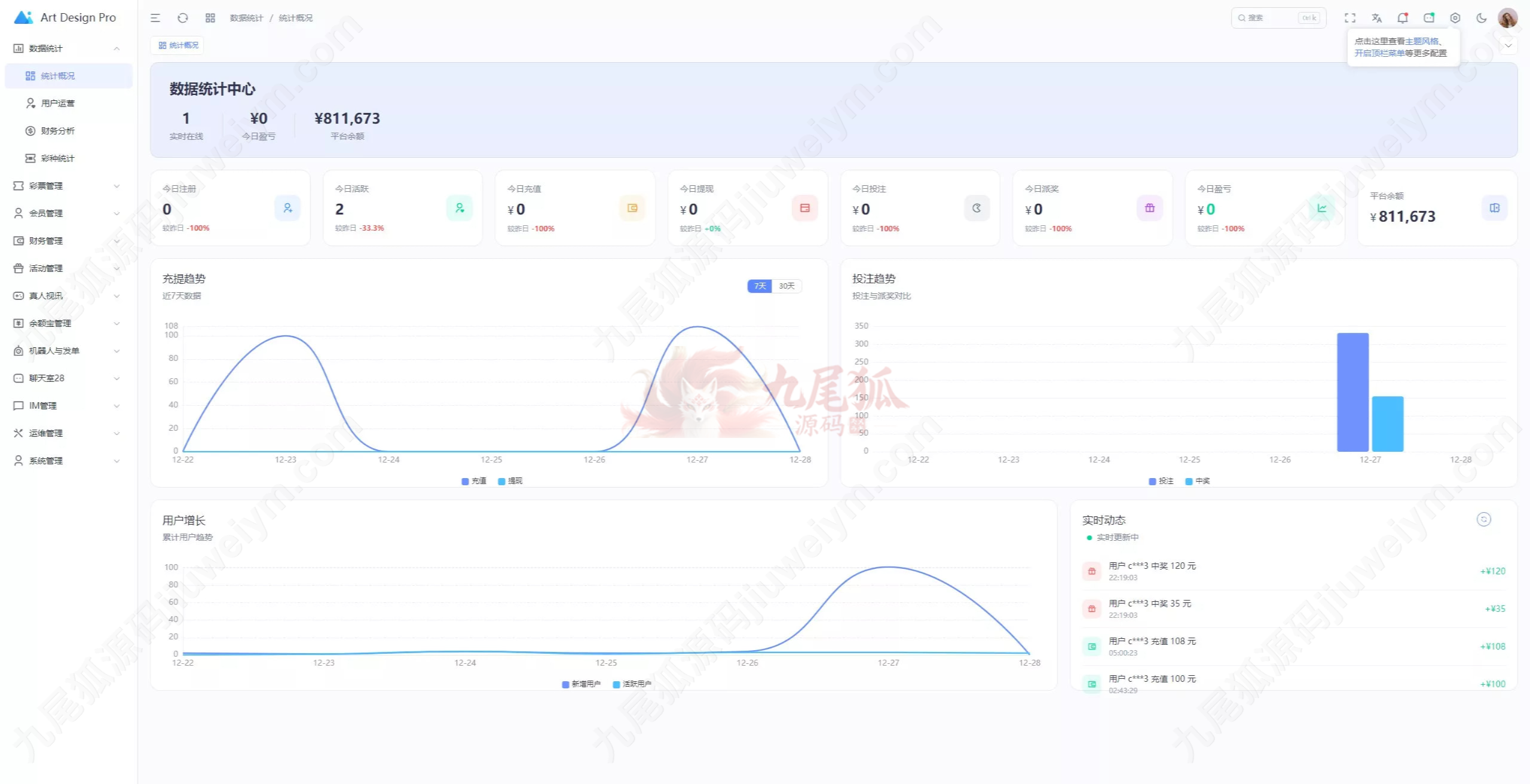Viewport: 1530px width, 784px height.
Task: Select 7天 range for 充提趋势 chart
Action: [760, 286]
